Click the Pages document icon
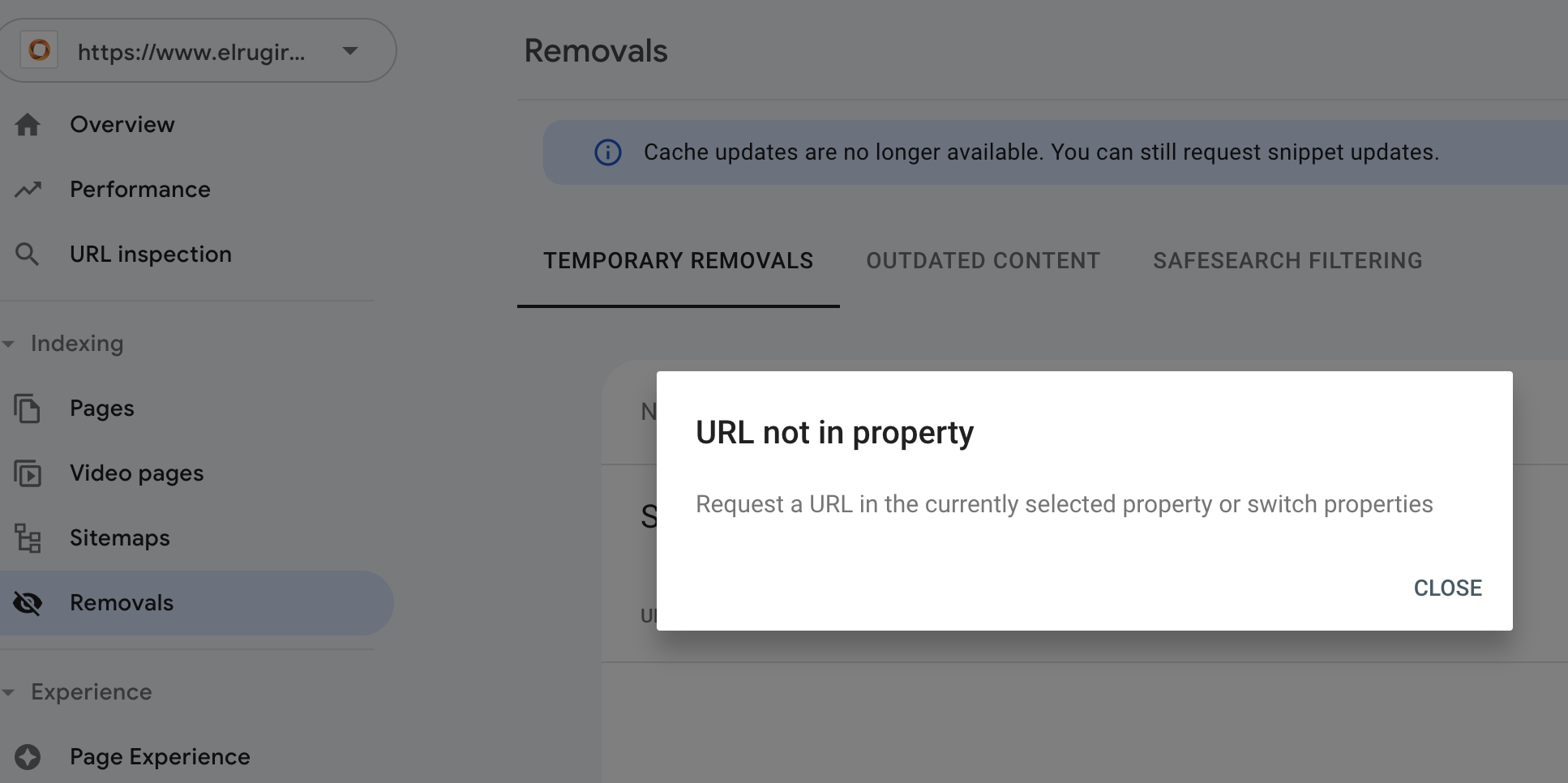 click(x=28, y=409)
